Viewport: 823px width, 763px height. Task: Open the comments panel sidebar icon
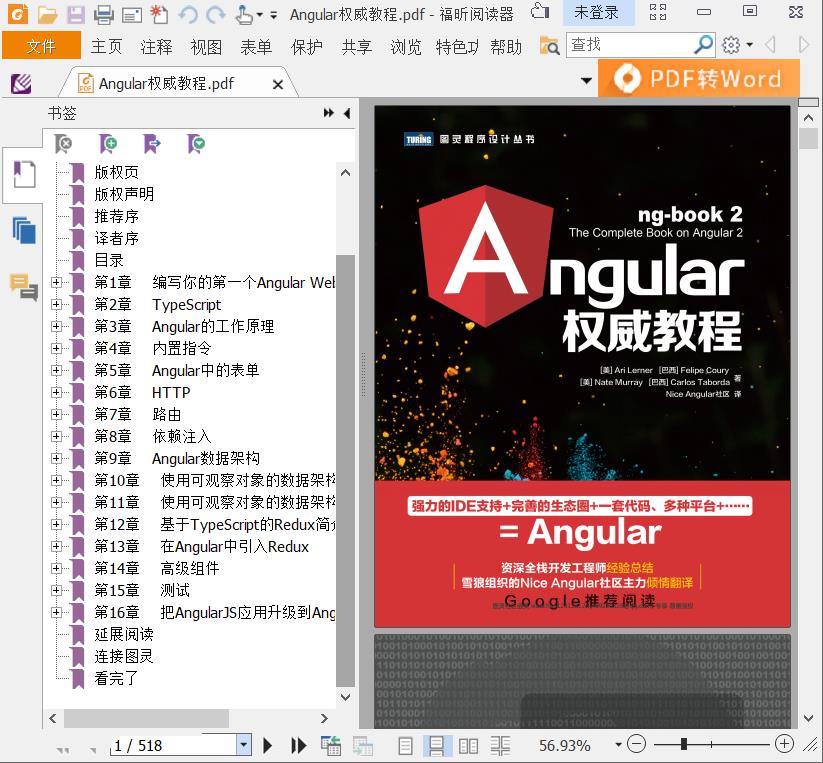24,287
